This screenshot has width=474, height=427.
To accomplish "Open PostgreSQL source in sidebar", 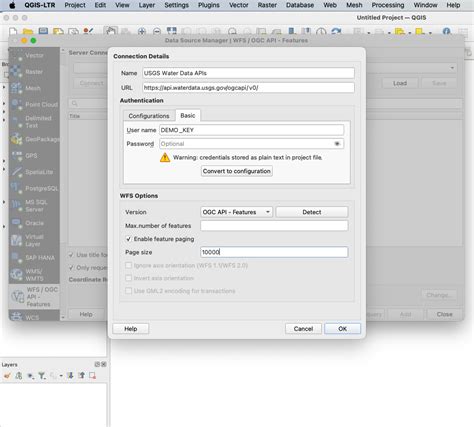I will tap(34, 188).
